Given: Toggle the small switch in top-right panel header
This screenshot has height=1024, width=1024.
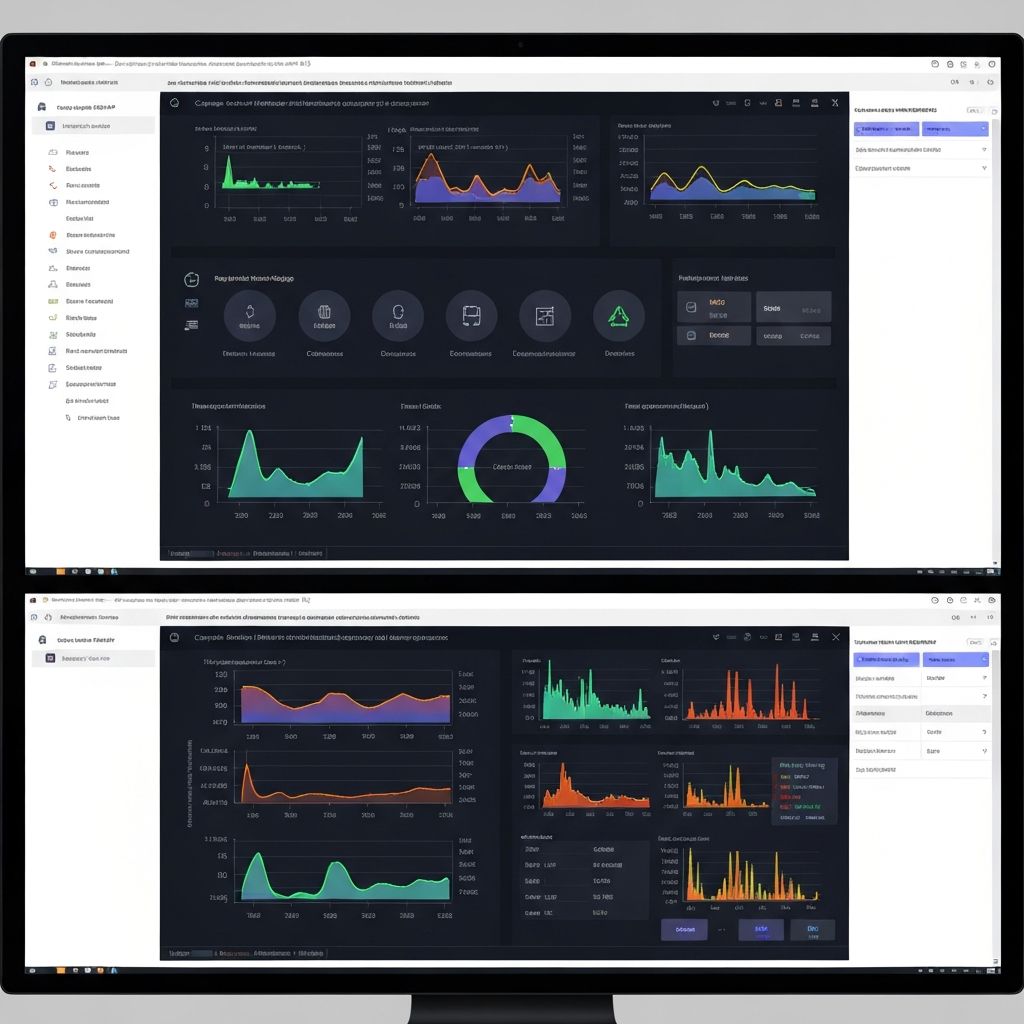Looking at the screenshot, I should click(973, 110).
